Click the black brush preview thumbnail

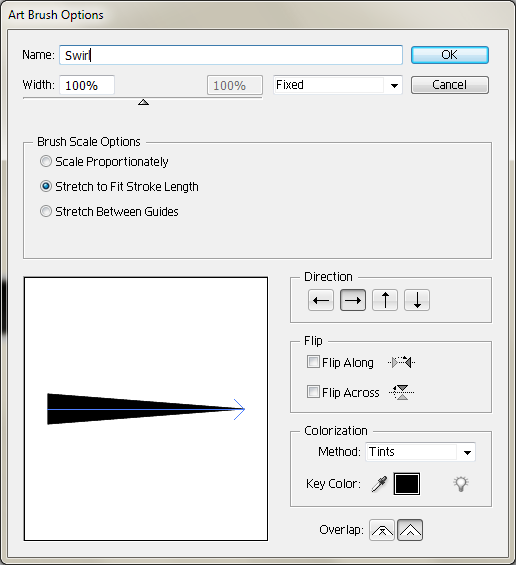[146, 409]
